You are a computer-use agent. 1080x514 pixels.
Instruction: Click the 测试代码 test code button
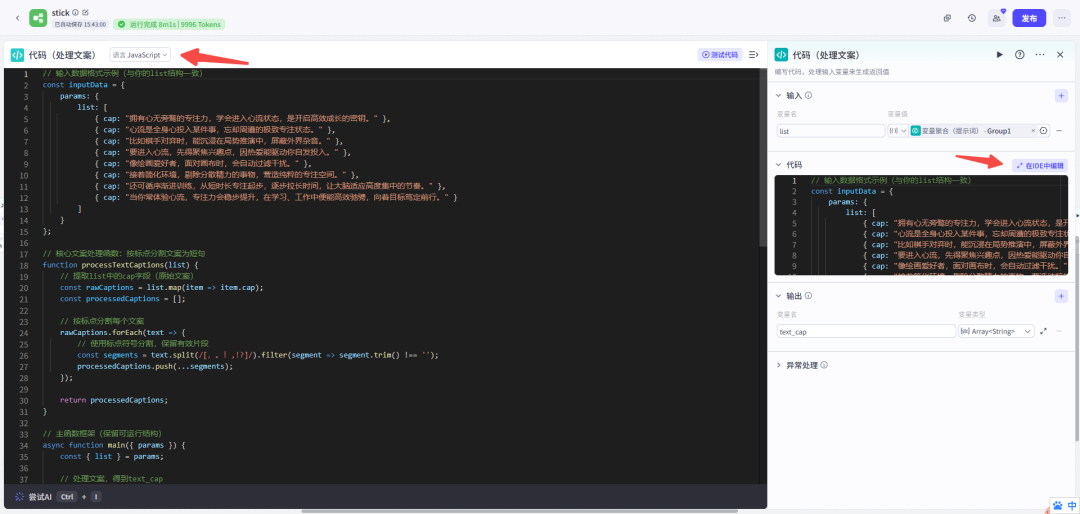[x=719, y=55]
